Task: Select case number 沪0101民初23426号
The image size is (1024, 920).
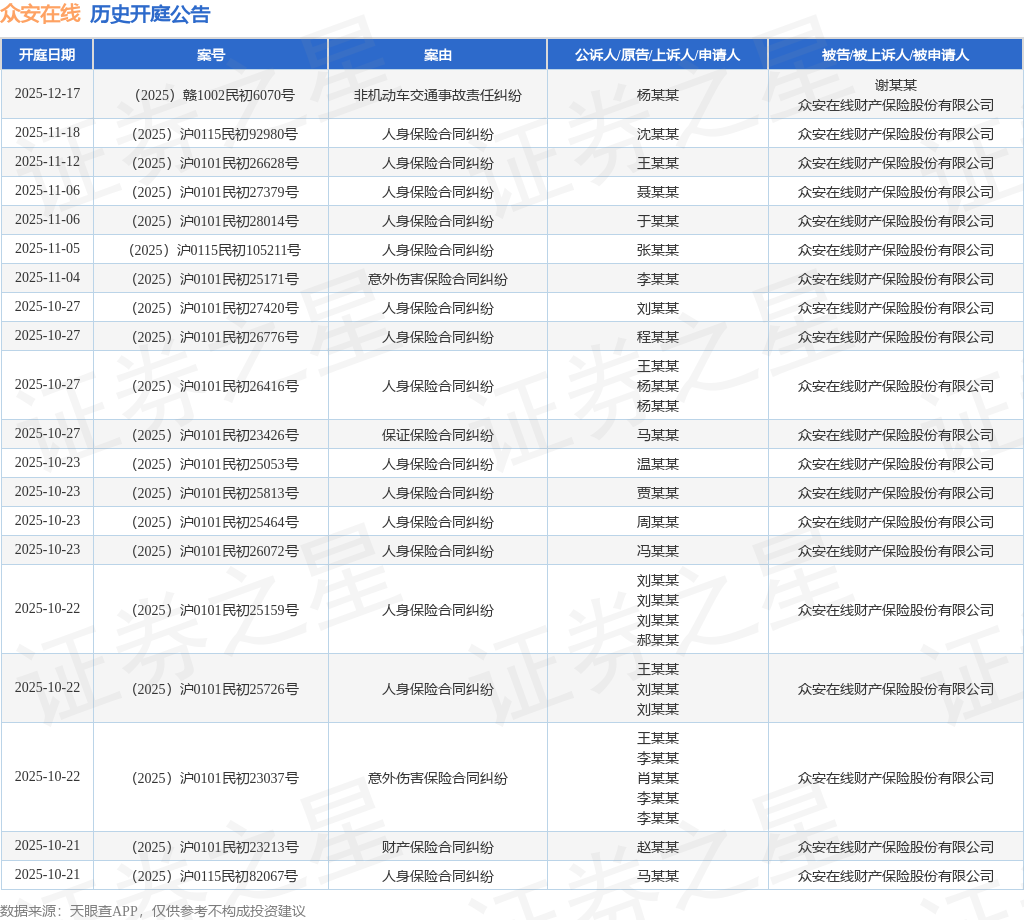Action: pyautogui.click(x=215, y=436)
